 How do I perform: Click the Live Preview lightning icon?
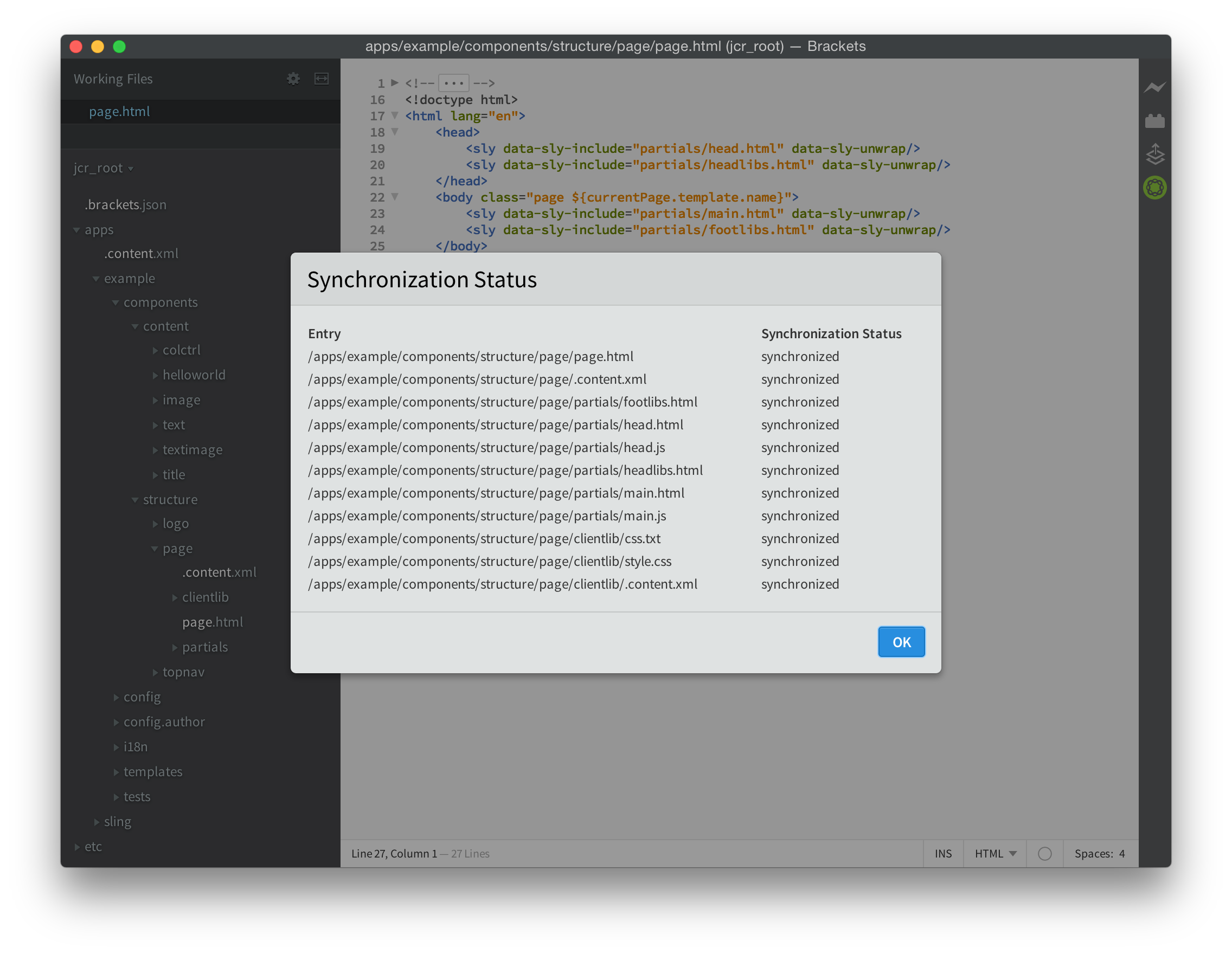click(x=1154, y=87)
